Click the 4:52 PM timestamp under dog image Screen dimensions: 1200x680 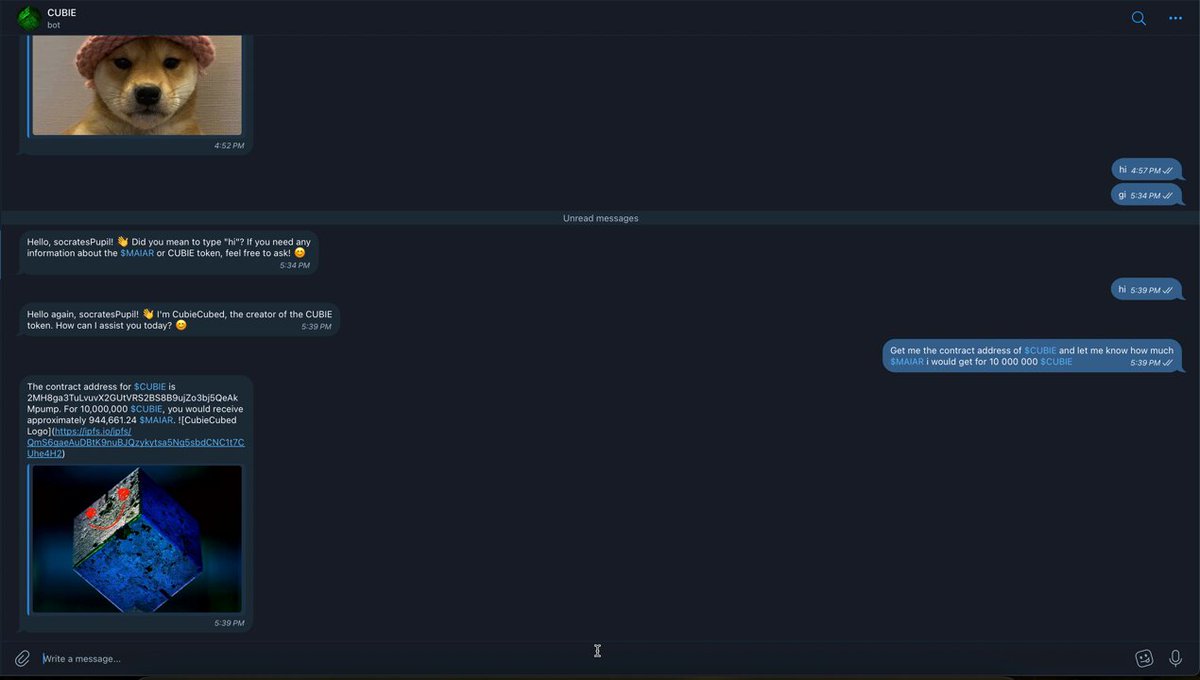pos(229,146)
